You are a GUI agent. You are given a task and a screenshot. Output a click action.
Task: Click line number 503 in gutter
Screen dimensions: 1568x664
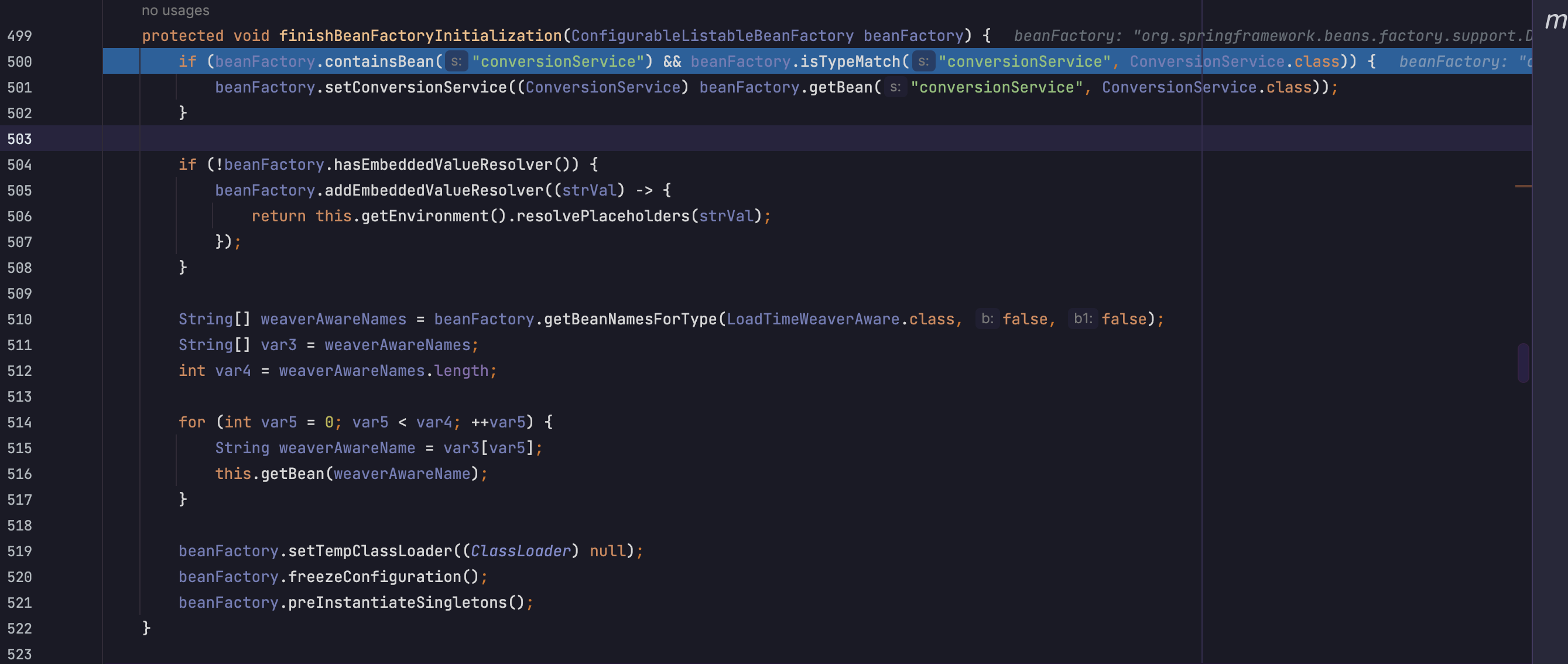point(19,139)
